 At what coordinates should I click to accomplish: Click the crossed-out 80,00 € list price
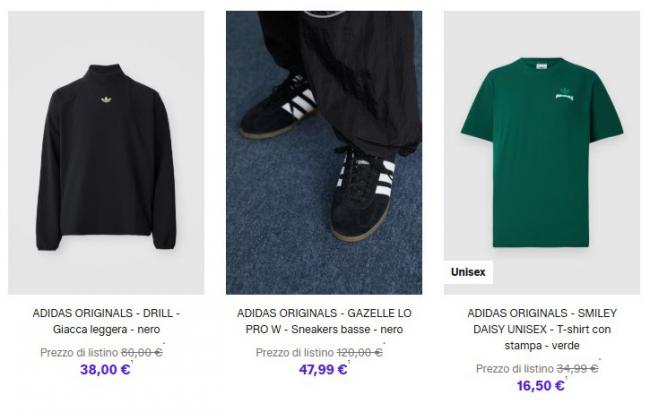pyautogui.click(x=141, y=353)
